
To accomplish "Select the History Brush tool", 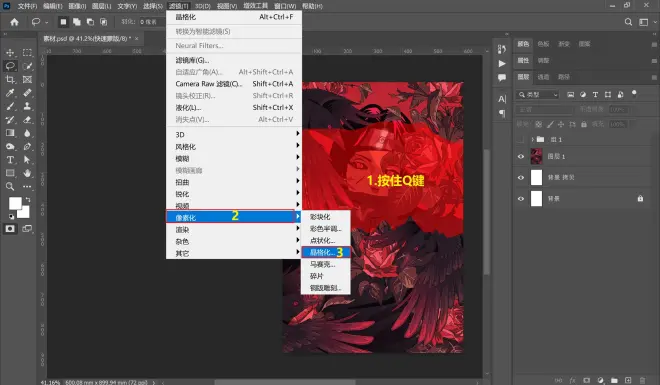I will click(x=10, y=120).
